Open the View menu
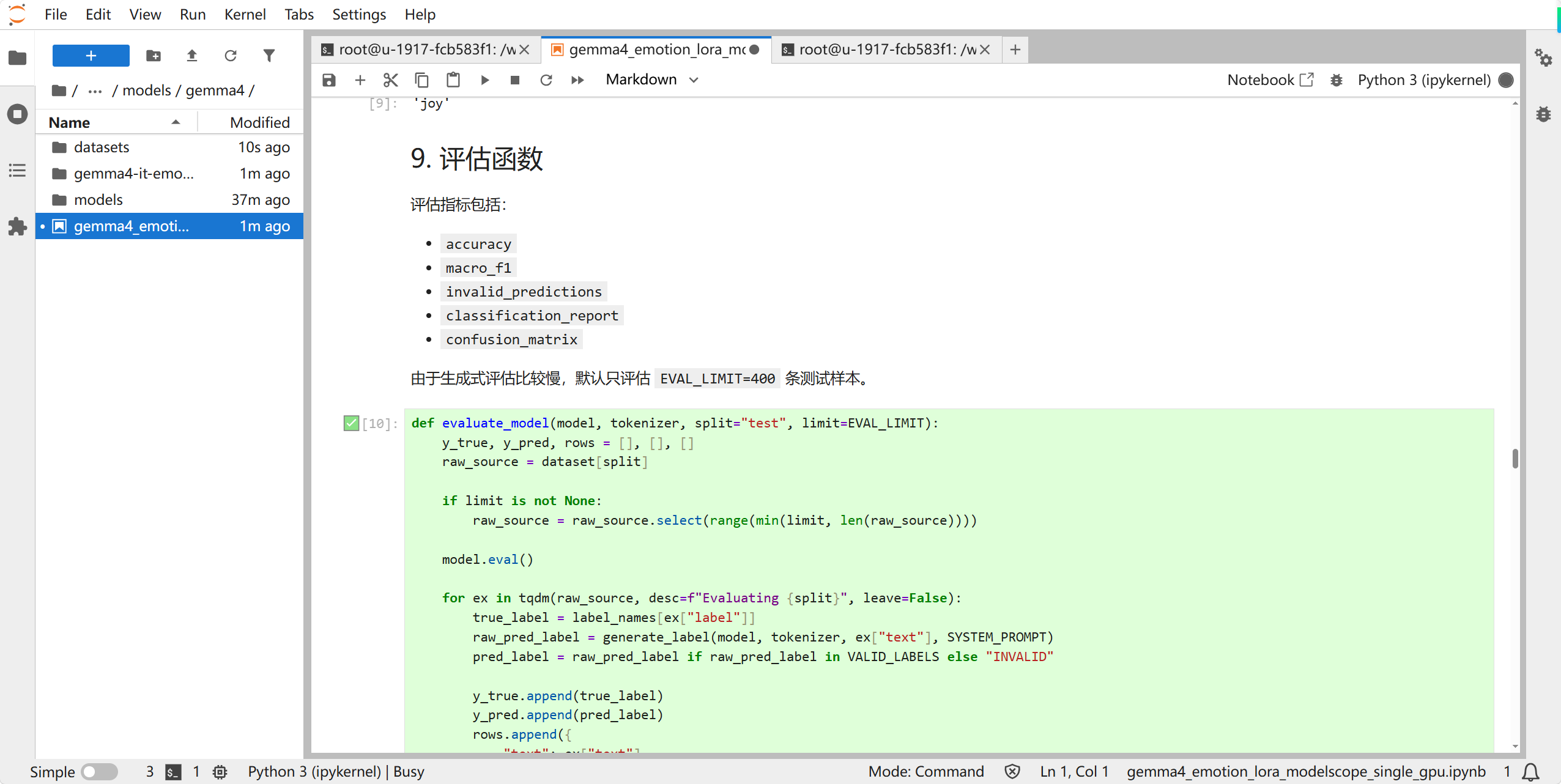1561x784 pixels. click(145, 14)
